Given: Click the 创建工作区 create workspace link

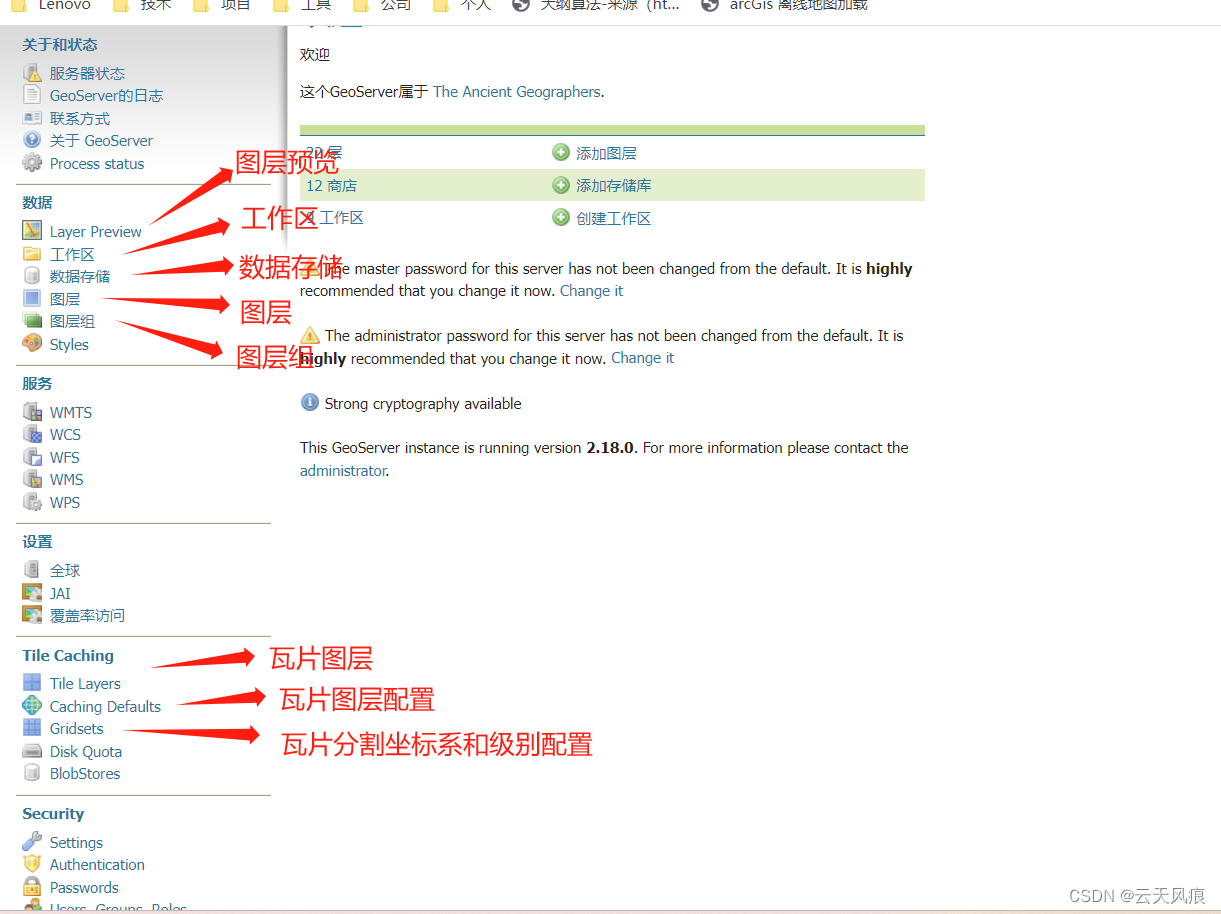Looking at the screenshot, I should point(613,218).
